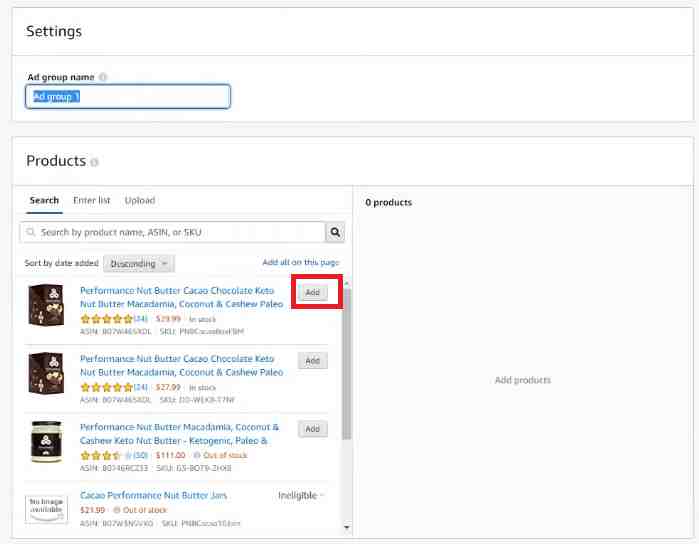The image size is (699, 544).
Task: Click the star rating of $29.99 product
Action: pyautogui.click(x=107, y=319)
